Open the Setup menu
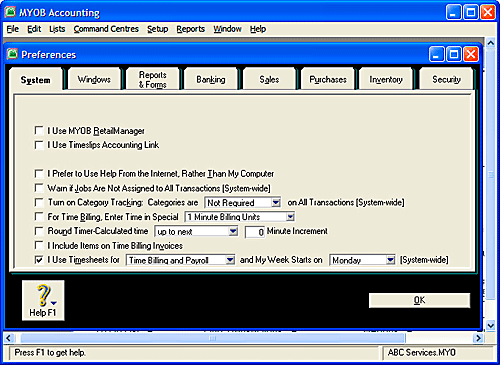Image resolution: width=500 pixels, height=365 pixels. [158, 29]
